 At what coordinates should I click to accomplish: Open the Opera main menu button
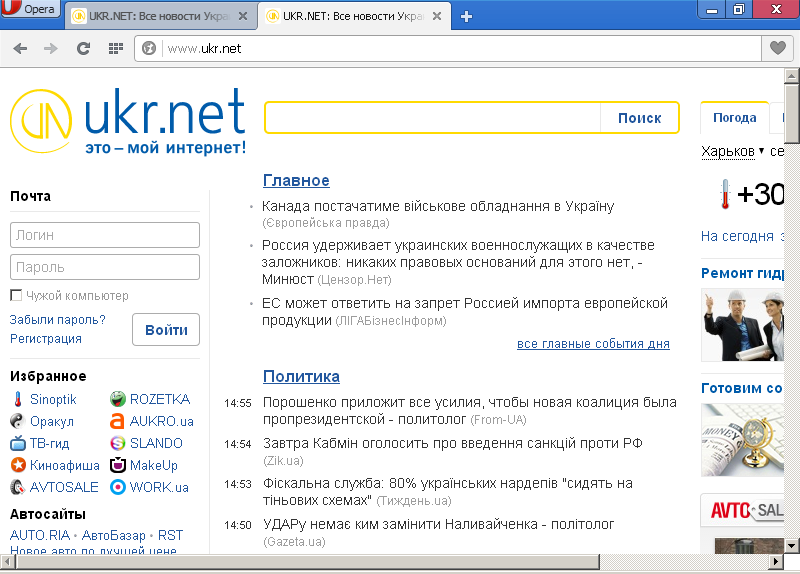coord(30,8)
